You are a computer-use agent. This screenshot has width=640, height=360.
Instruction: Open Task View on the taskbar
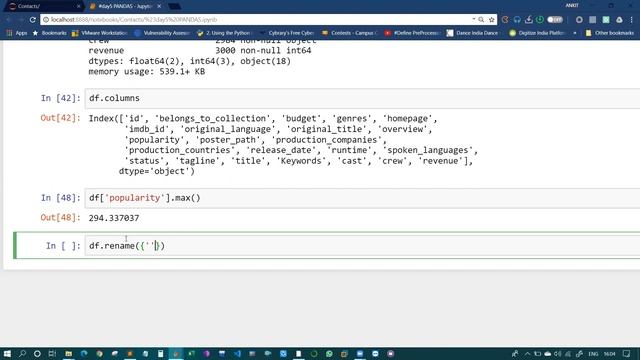tap(52, 353)
